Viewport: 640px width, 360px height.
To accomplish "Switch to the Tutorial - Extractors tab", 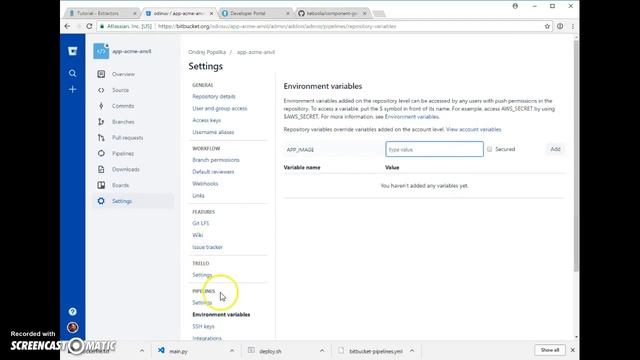I will coord(102,13).
